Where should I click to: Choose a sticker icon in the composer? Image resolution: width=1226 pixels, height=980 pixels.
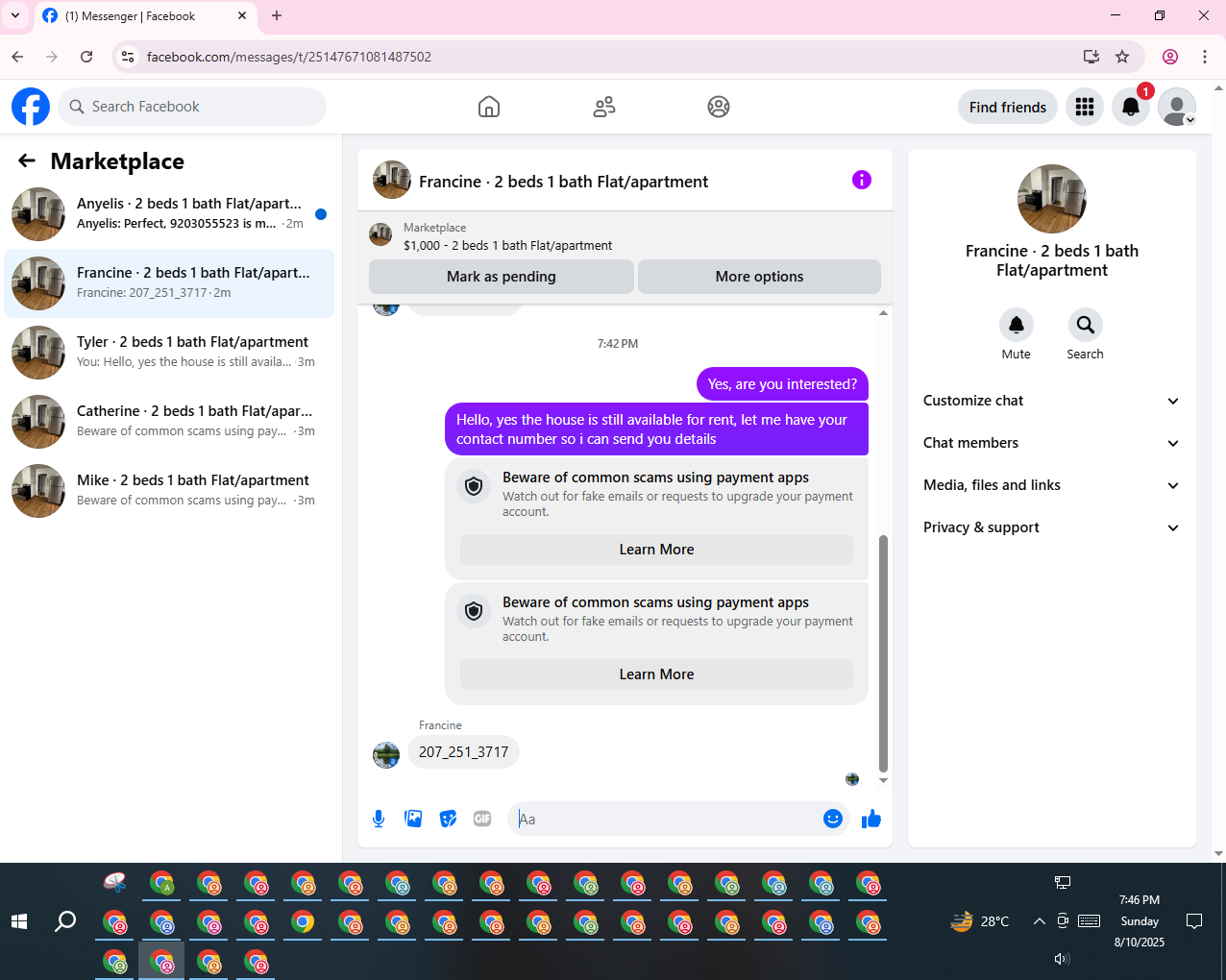pos(448,819)
